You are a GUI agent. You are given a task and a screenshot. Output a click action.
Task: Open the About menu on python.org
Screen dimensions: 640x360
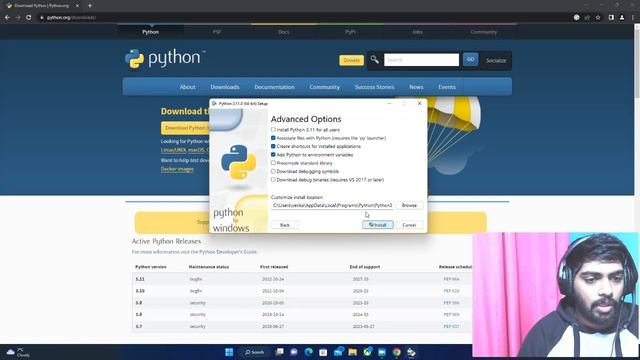187,87
